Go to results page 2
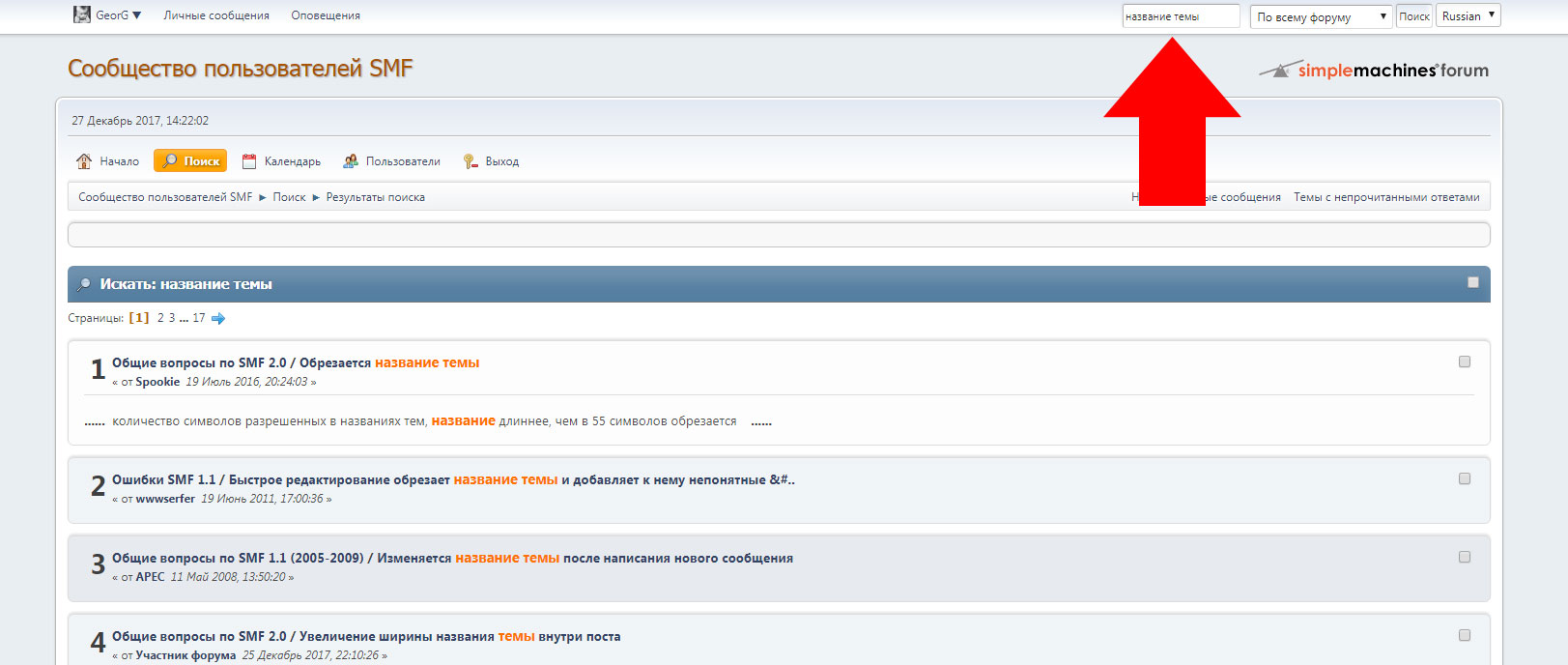Viewport: 1568px width, 665px height. (x=160, y=318)
